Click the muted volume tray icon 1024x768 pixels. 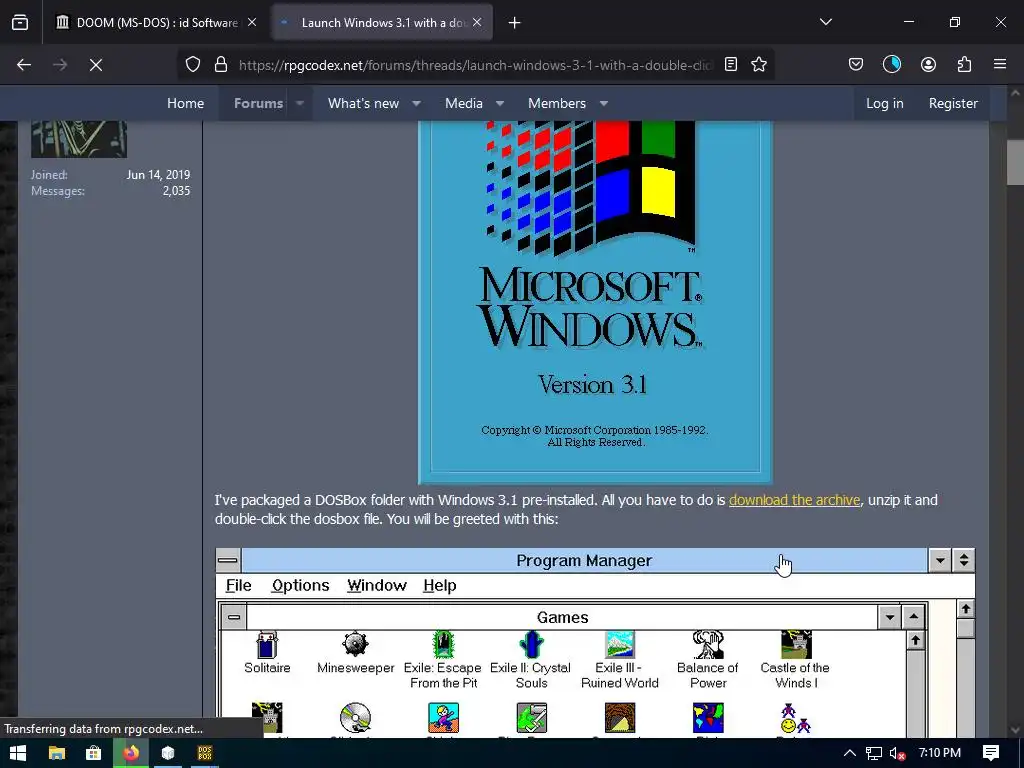[x=898, y=753]
